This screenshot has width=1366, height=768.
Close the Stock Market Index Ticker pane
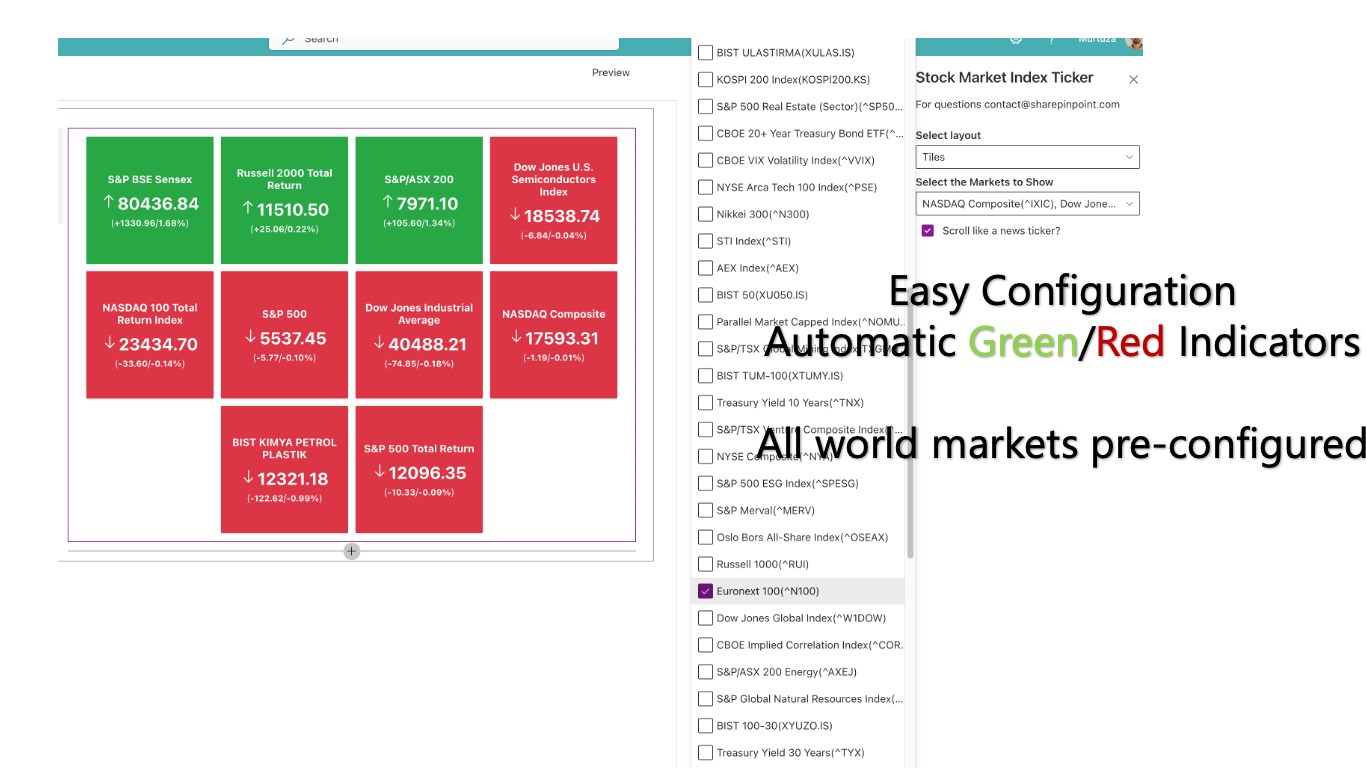click(1133, 79)
